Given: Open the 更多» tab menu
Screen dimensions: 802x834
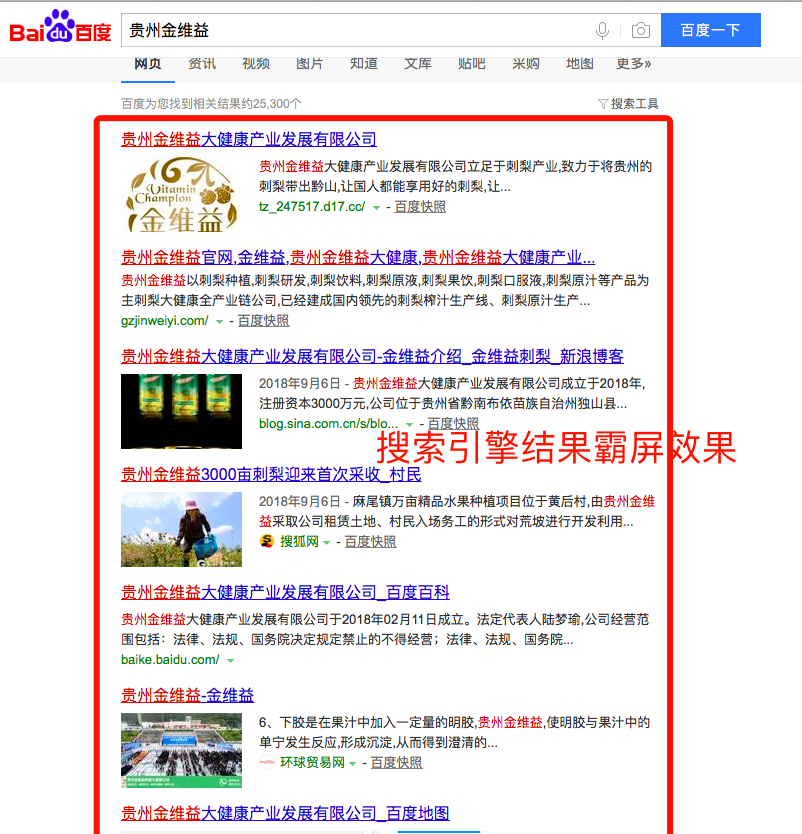Looking at the screenshot, I should [x=633, y=64].
